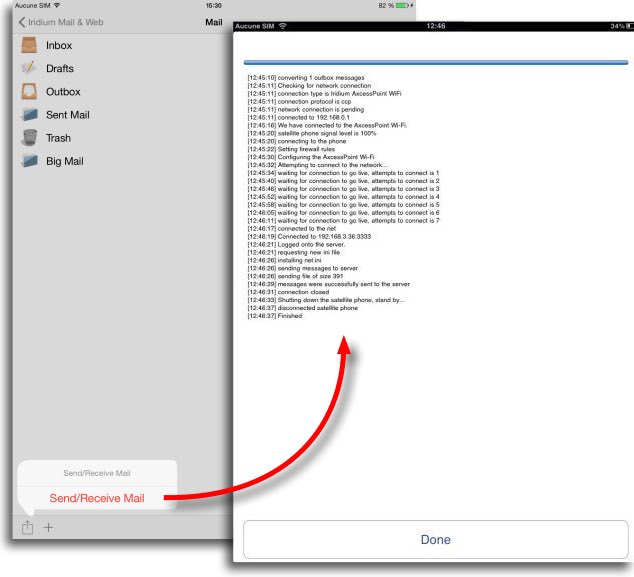Click the 'Finished' log line

click(275, 316)
